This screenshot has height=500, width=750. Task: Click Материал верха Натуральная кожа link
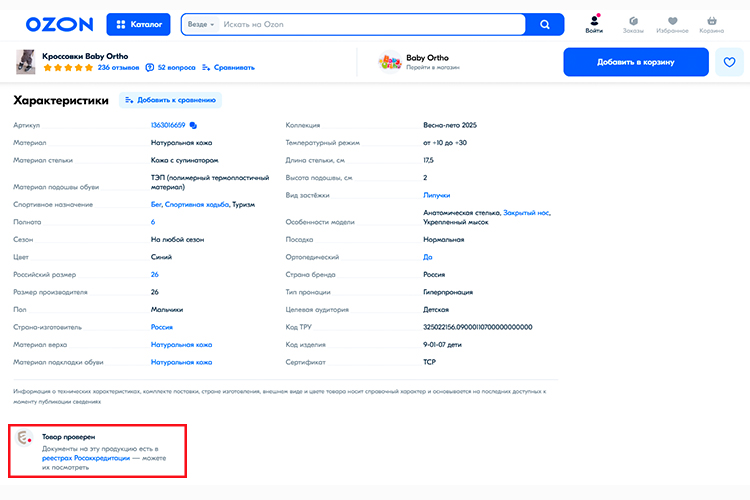[x=181, y=344]
